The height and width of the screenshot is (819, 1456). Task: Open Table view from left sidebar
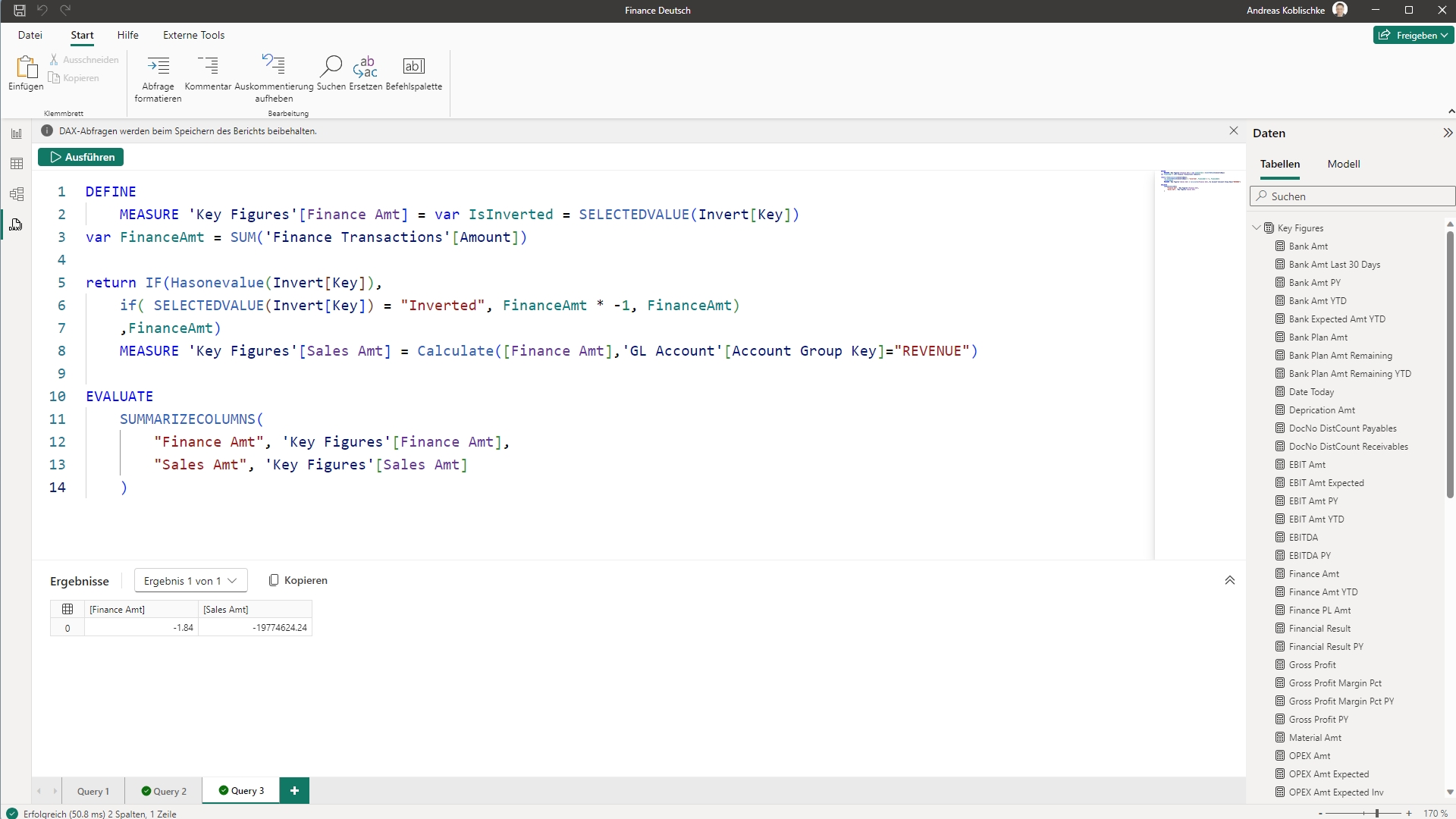point(17,164)
